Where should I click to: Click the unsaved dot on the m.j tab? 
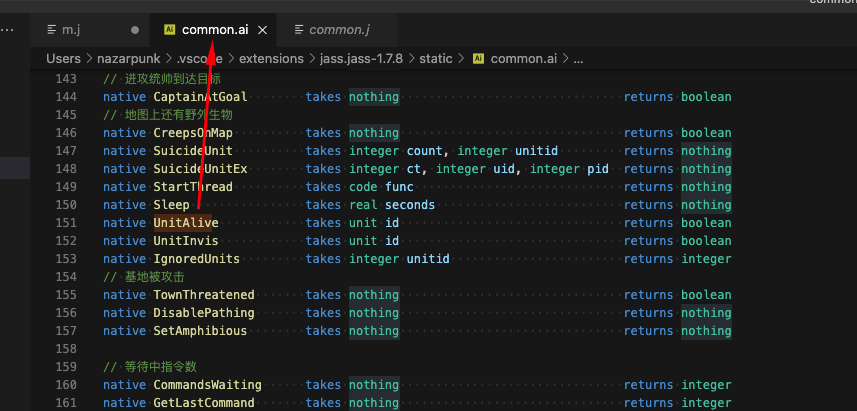pyautogui.click(x=135, y=30)
